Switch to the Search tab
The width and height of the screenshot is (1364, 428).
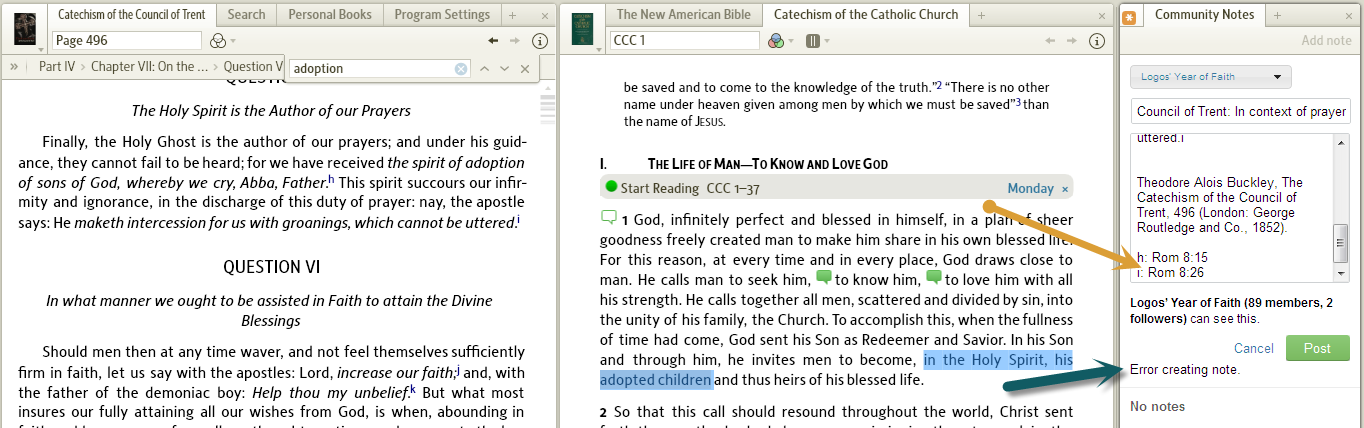pos(246,14)
